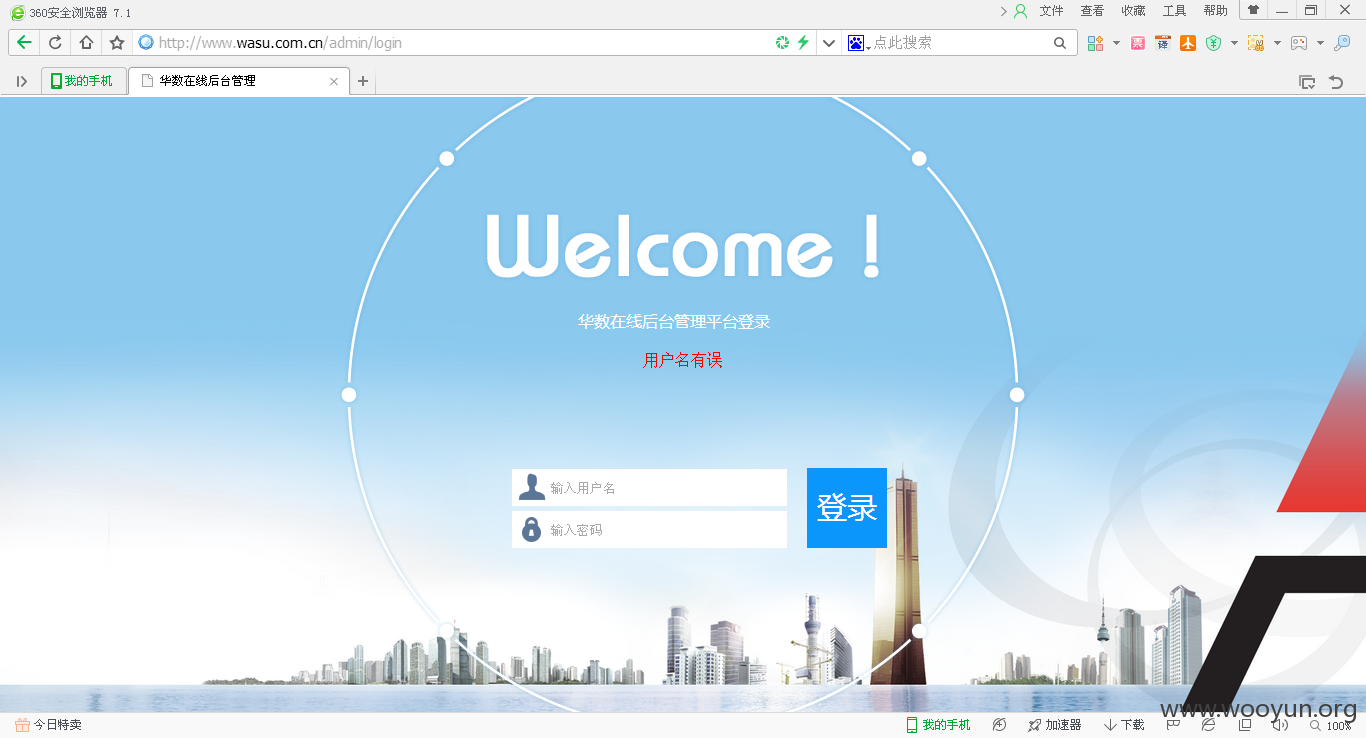Open the 文件 menu

pyautogui.click(x=1051, y=11)
